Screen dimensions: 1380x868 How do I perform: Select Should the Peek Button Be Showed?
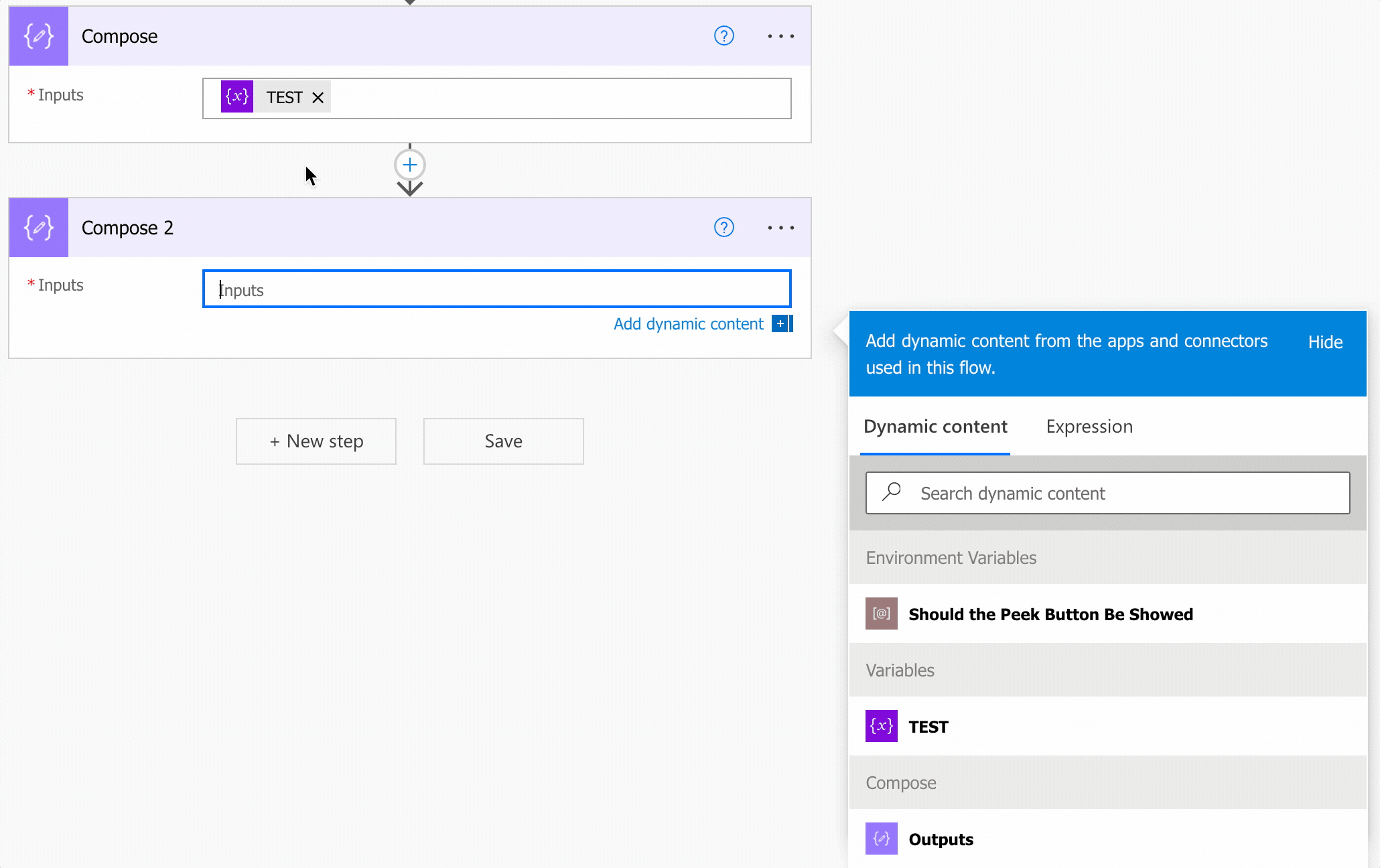coord(1050,614)
